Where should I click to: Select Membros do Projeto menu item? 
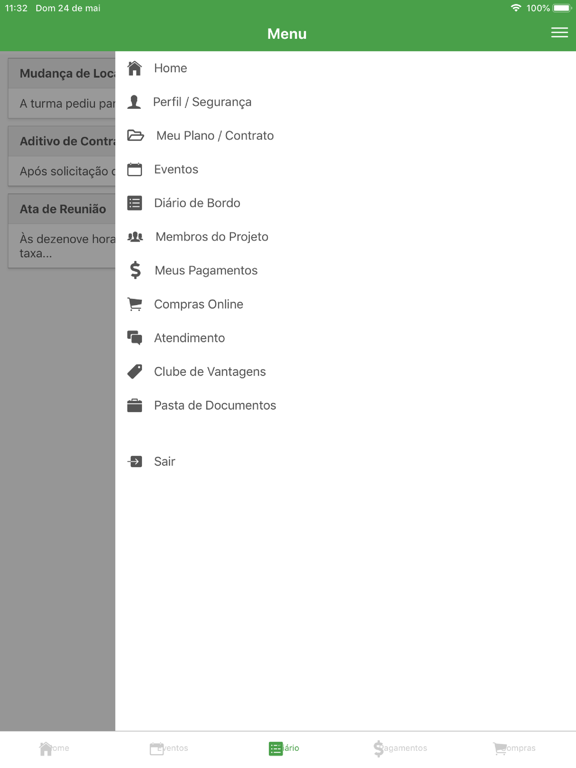point(345,237)
